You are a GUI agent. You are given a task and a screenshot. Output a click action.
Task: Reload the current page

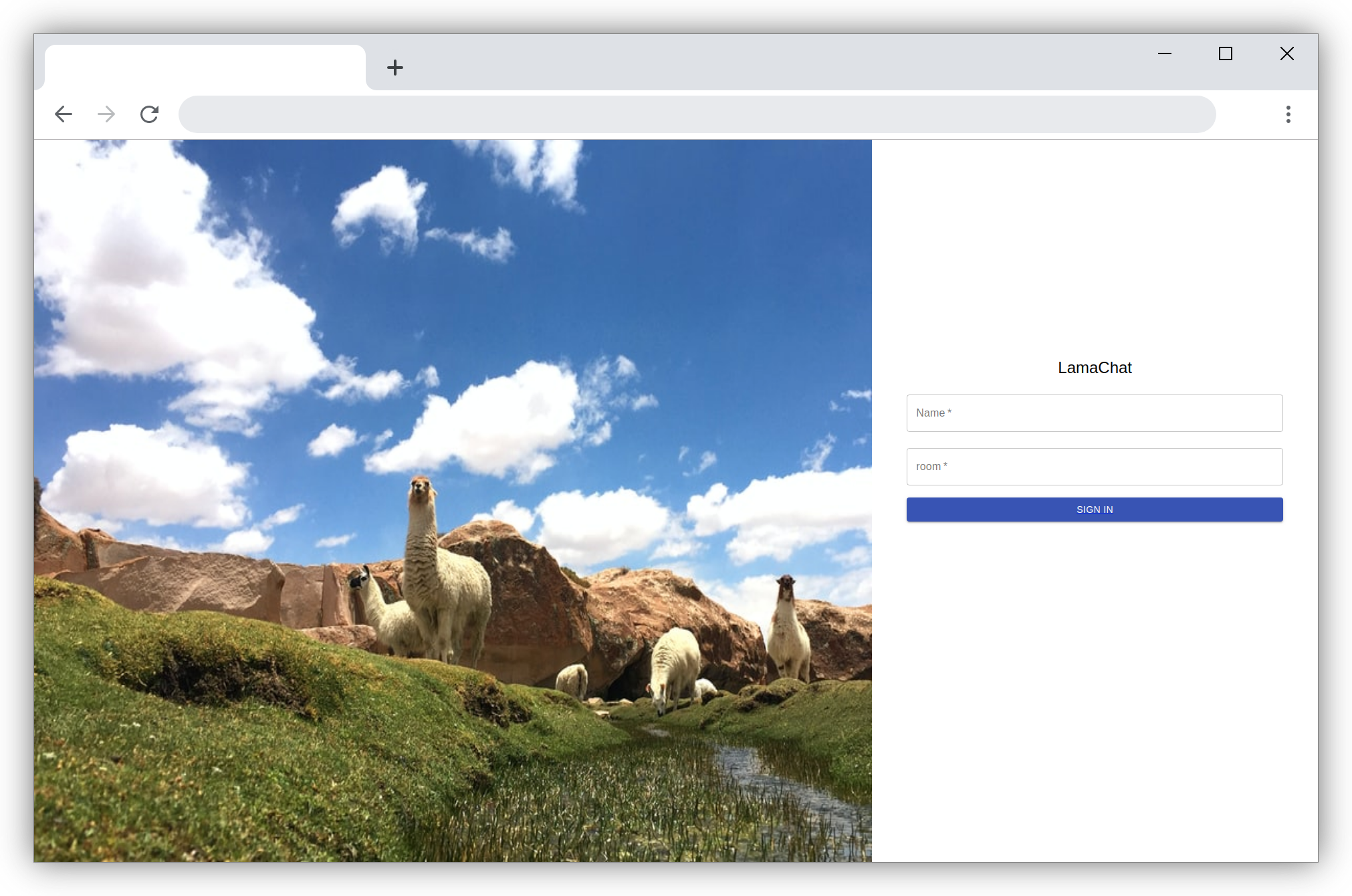[x=149, y=114]
